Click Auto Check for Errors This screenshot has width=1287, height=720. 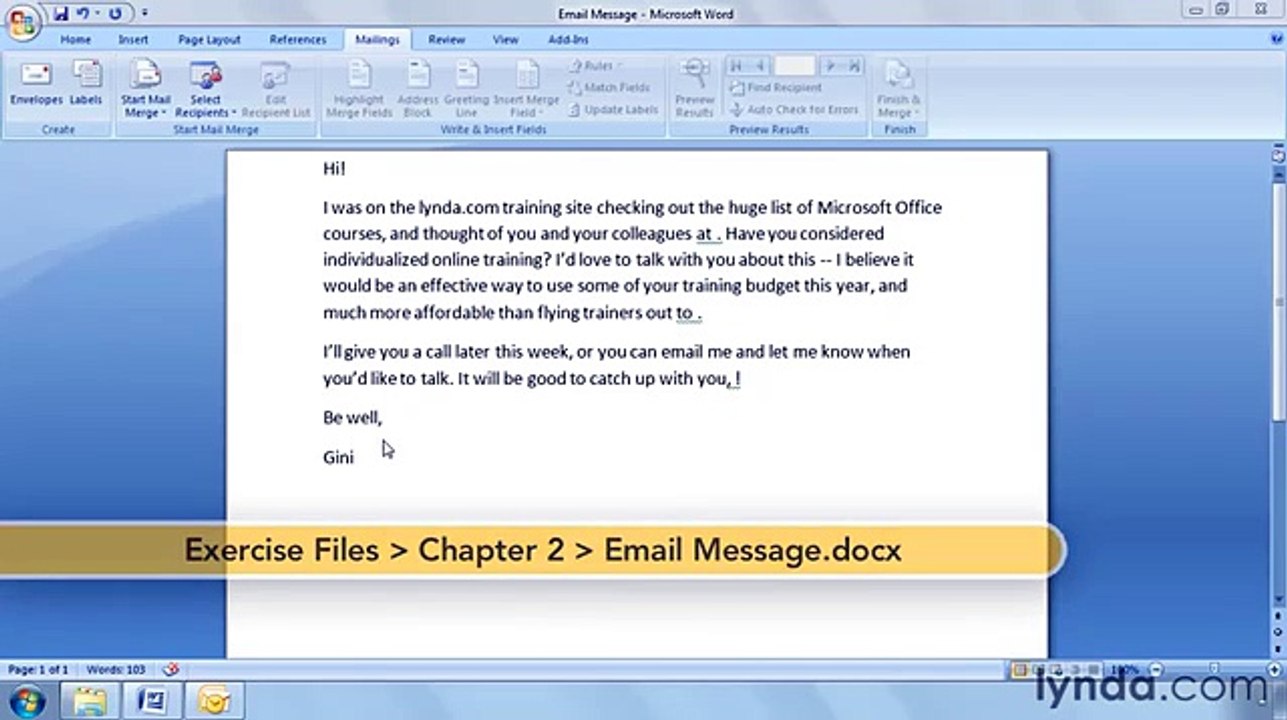[x=794, y=110]
